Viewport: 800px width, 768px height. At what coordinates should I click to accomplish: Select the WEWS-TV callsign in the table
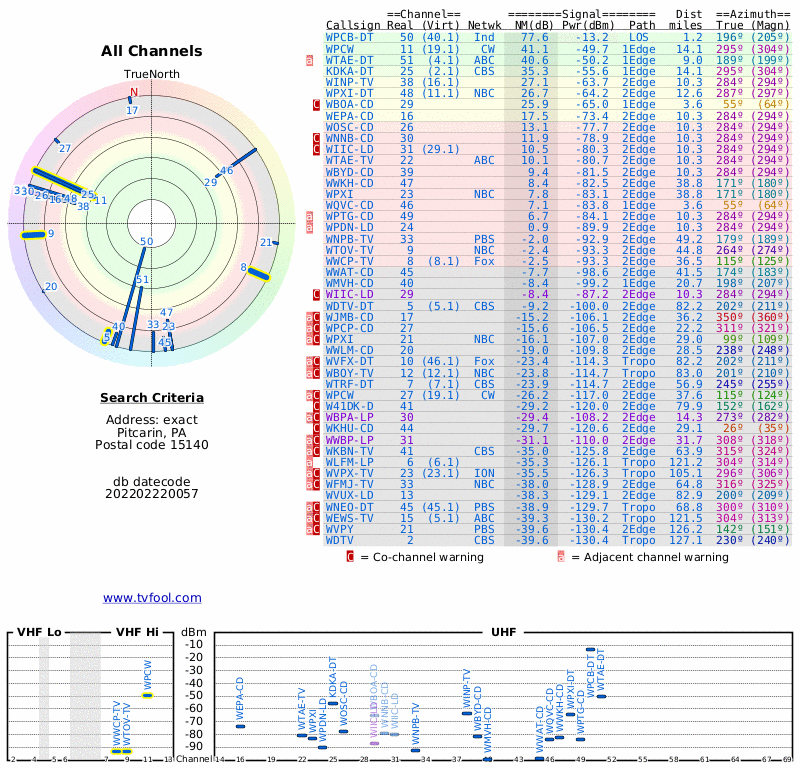(x=349, y=518)
